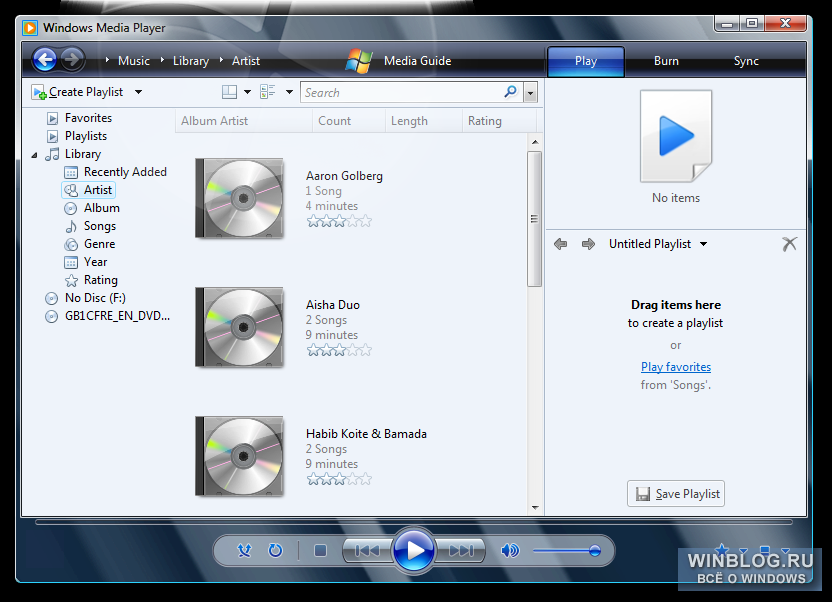Sort by Count column header
This screenshot has height=602, width=832.
pos(349,121)
